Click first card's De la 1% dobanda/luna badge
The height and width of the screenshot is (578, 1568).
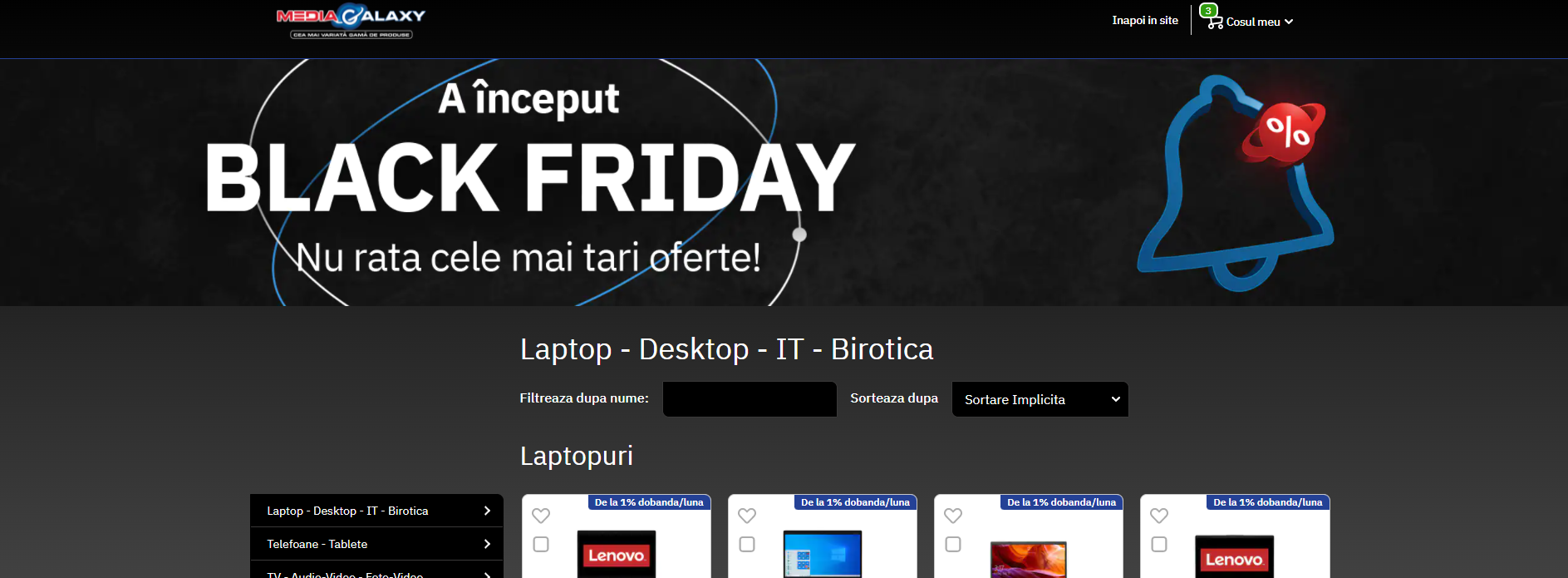click(x=649, y=502)
